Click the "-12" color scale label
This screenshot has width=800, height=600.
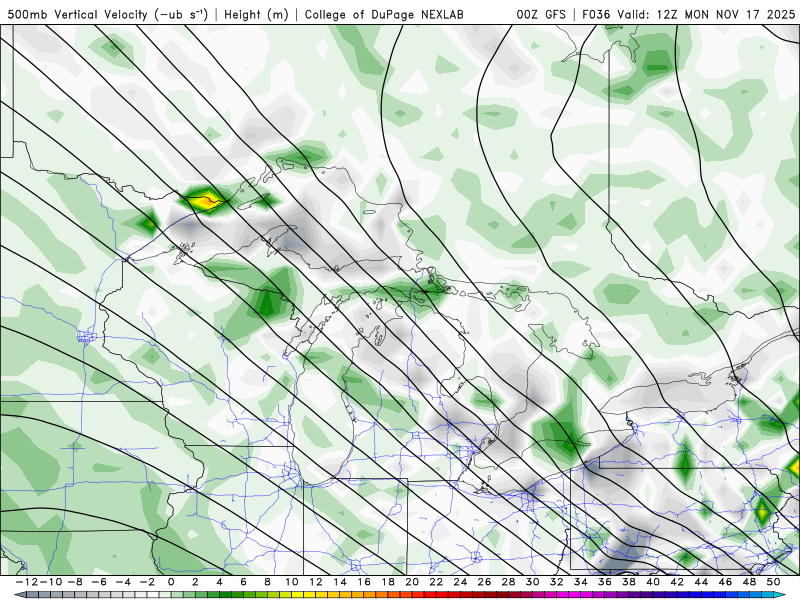coord(26,582)
